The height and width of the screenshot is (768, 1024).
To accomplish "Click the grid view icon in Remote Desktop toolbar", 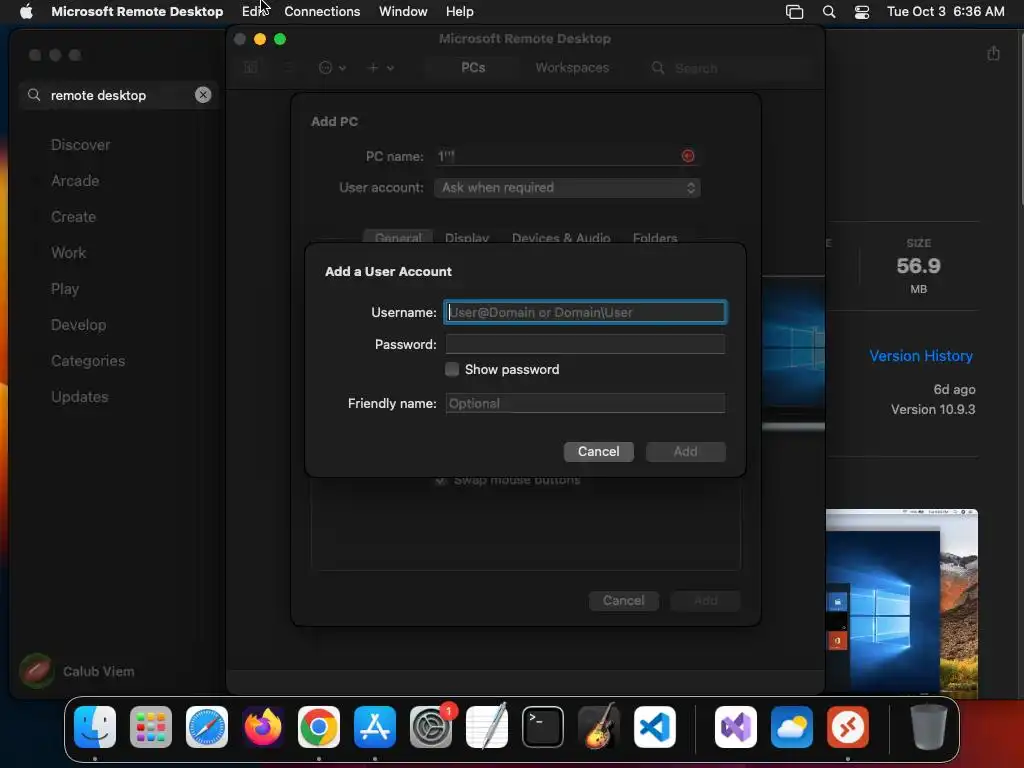I will pos(251,68).
